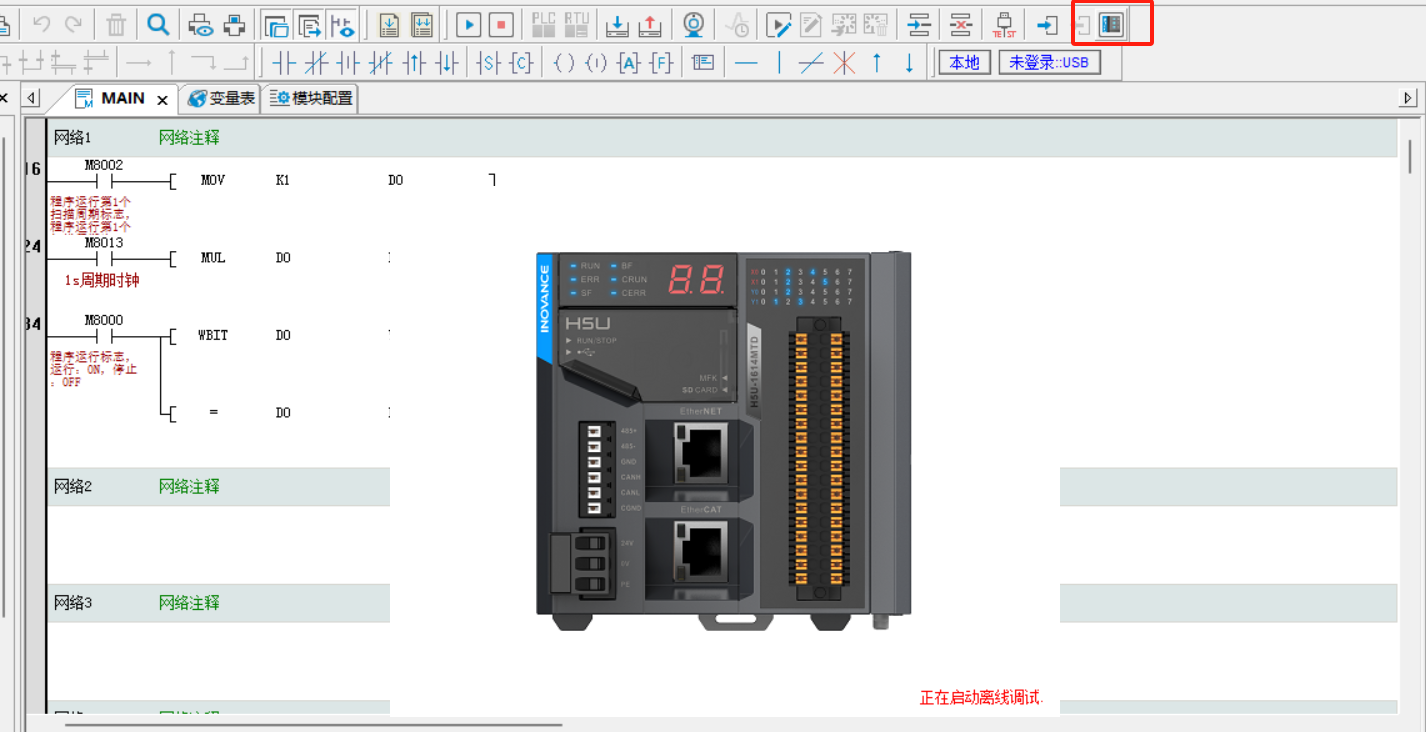Click the blue up arrow icon
The image size is (1426, 732).
(877, 63)
